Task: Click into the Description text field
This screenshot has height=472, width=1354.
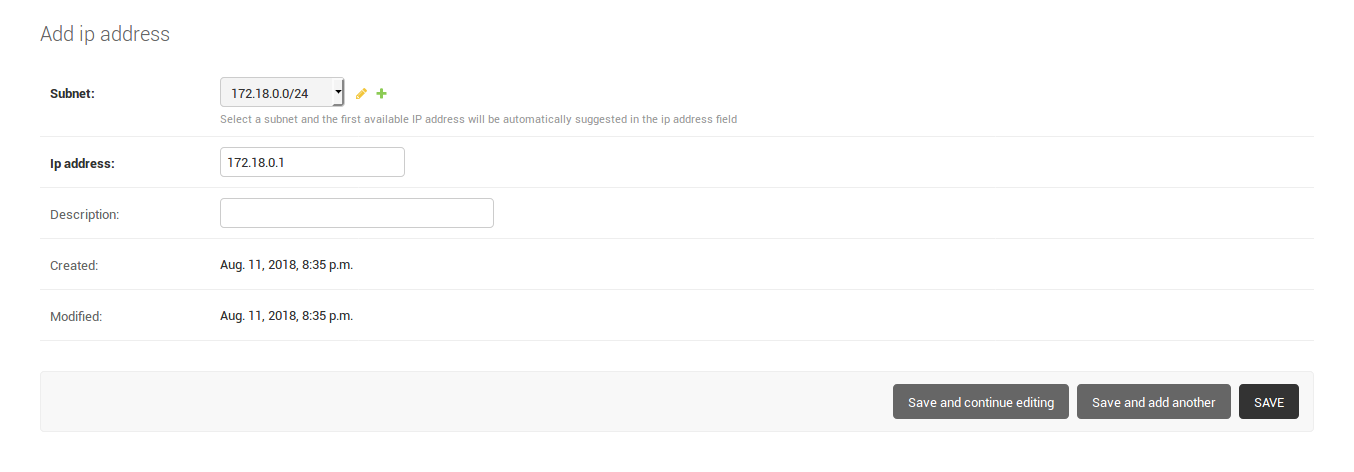Action: (357, 213)
